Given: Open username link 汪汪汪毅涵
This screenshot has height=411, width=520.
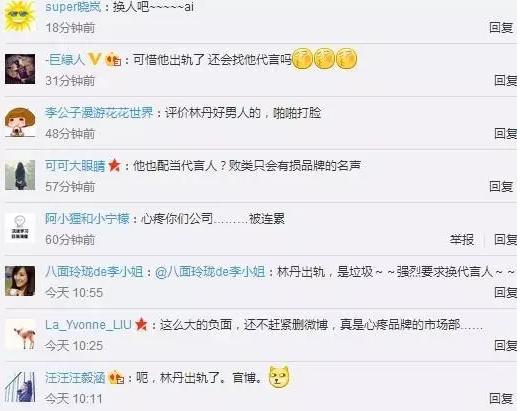Looking at the screenshot, I should [75, 378].
